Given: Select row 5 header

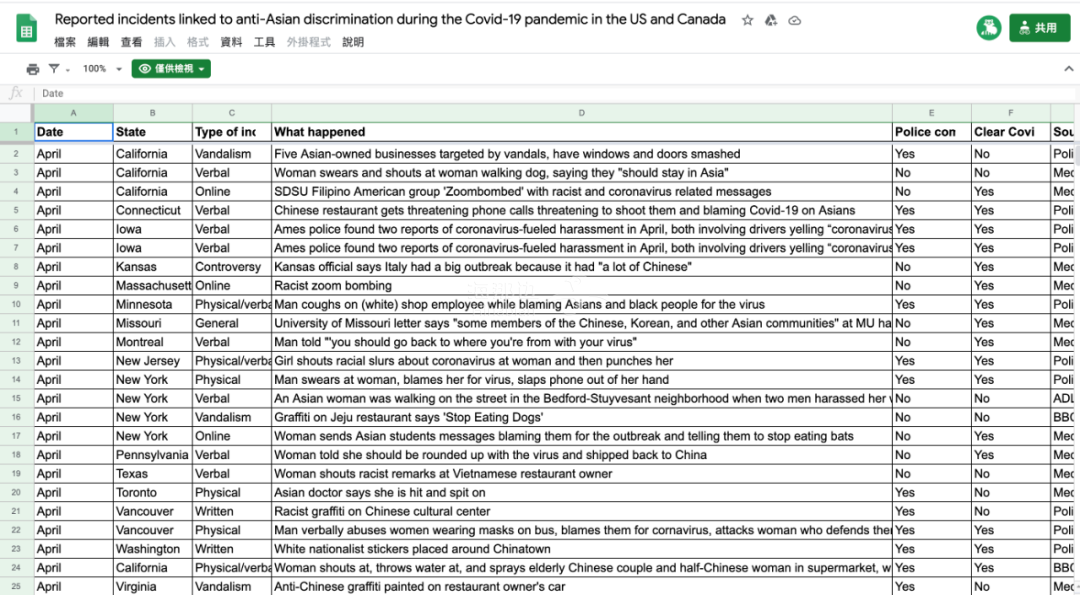Looking at the screenshot, I should (x=16, y=210).
